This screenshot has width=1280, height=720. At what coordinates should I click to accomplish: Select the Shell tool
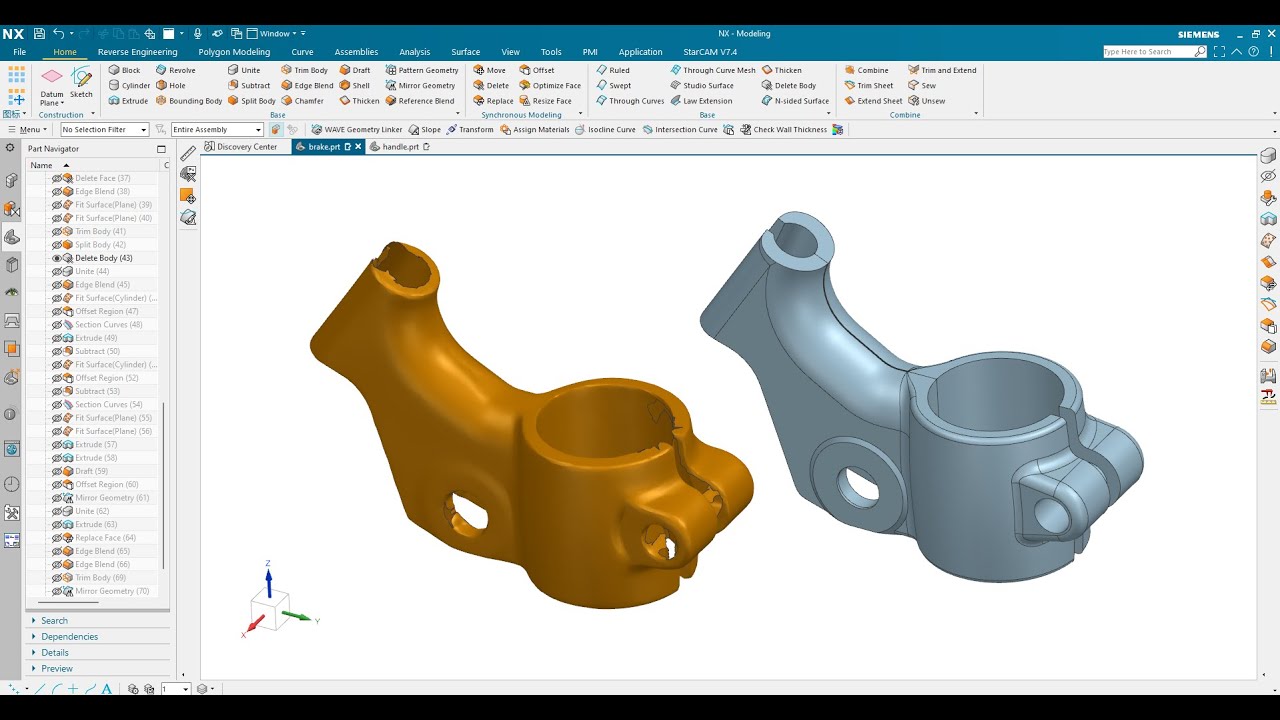click(x=354, y=86)
